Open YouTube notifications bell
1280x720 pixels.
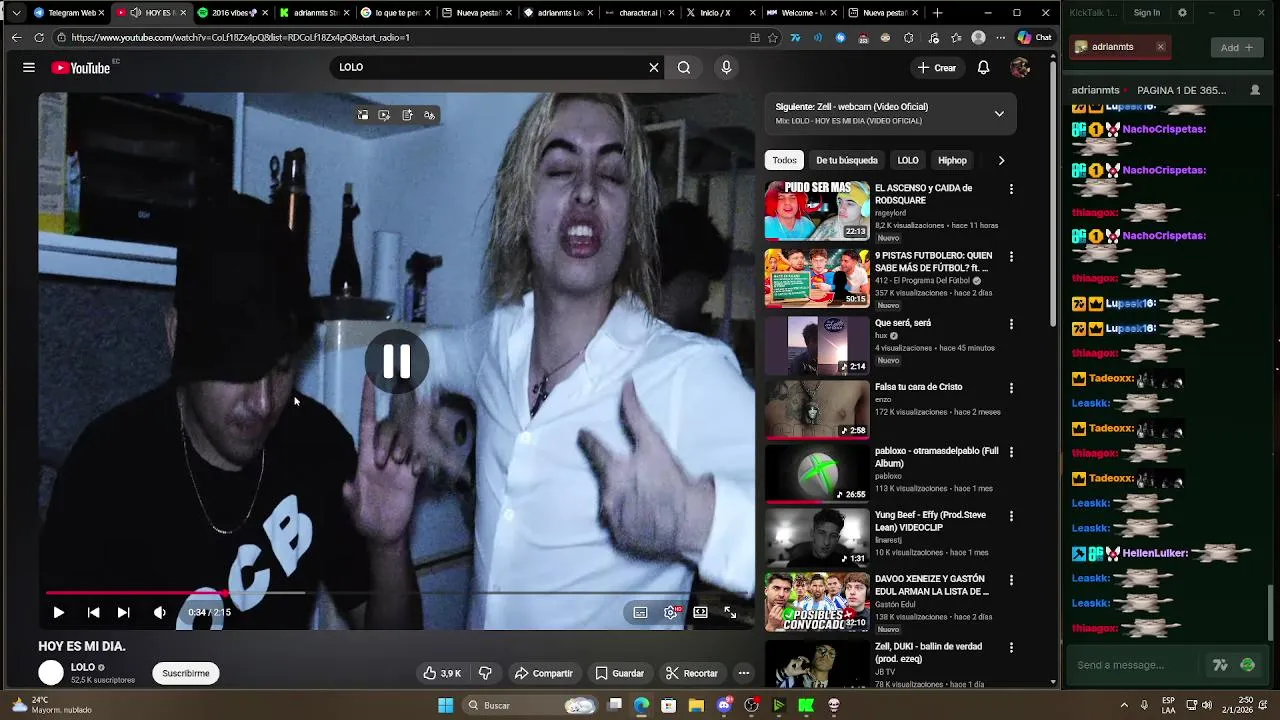coord(983,67)
